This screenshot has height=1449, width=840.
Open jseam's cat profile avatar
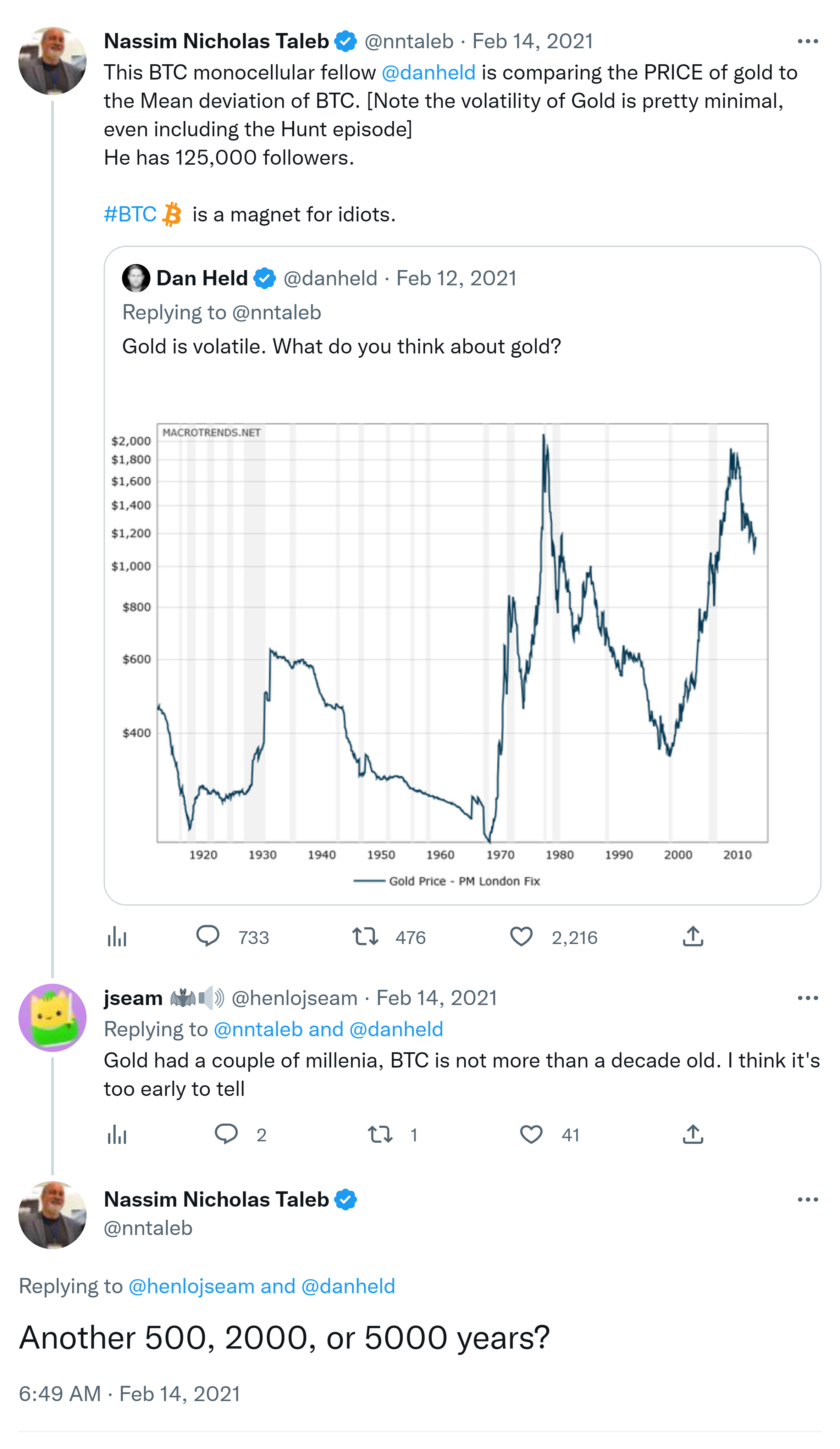tap(52, 1017)
